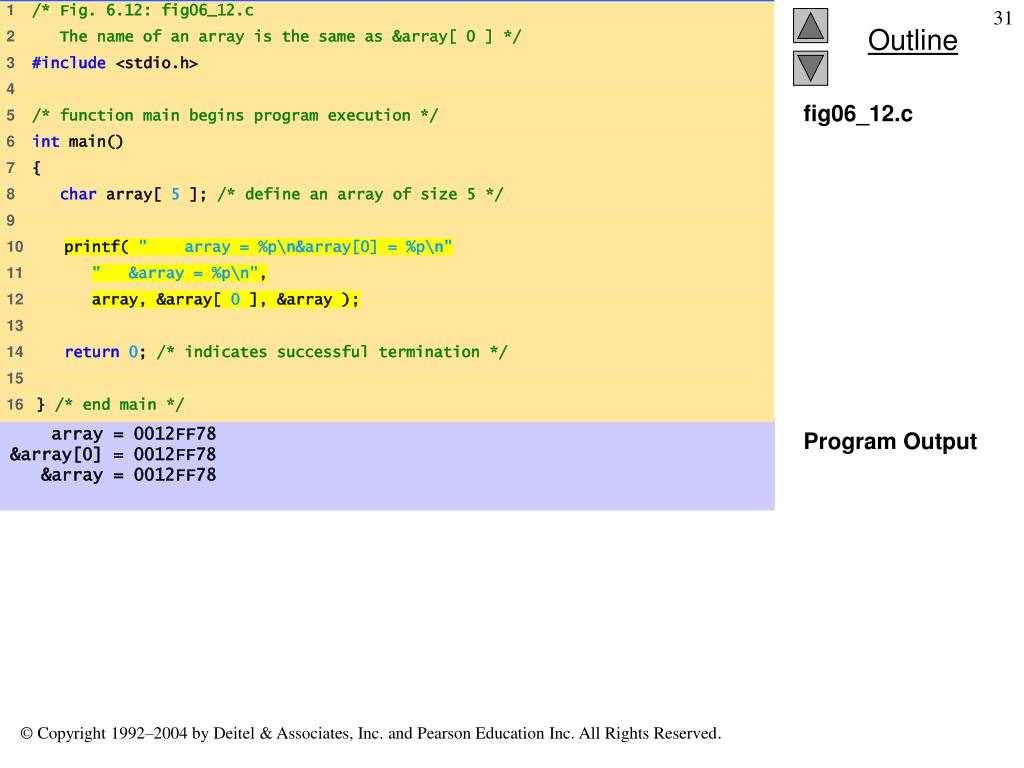Click the up triangle navigation arrow
This screenshot has height=768, width=1024.
pyautogui.click(x=810, y=25)
